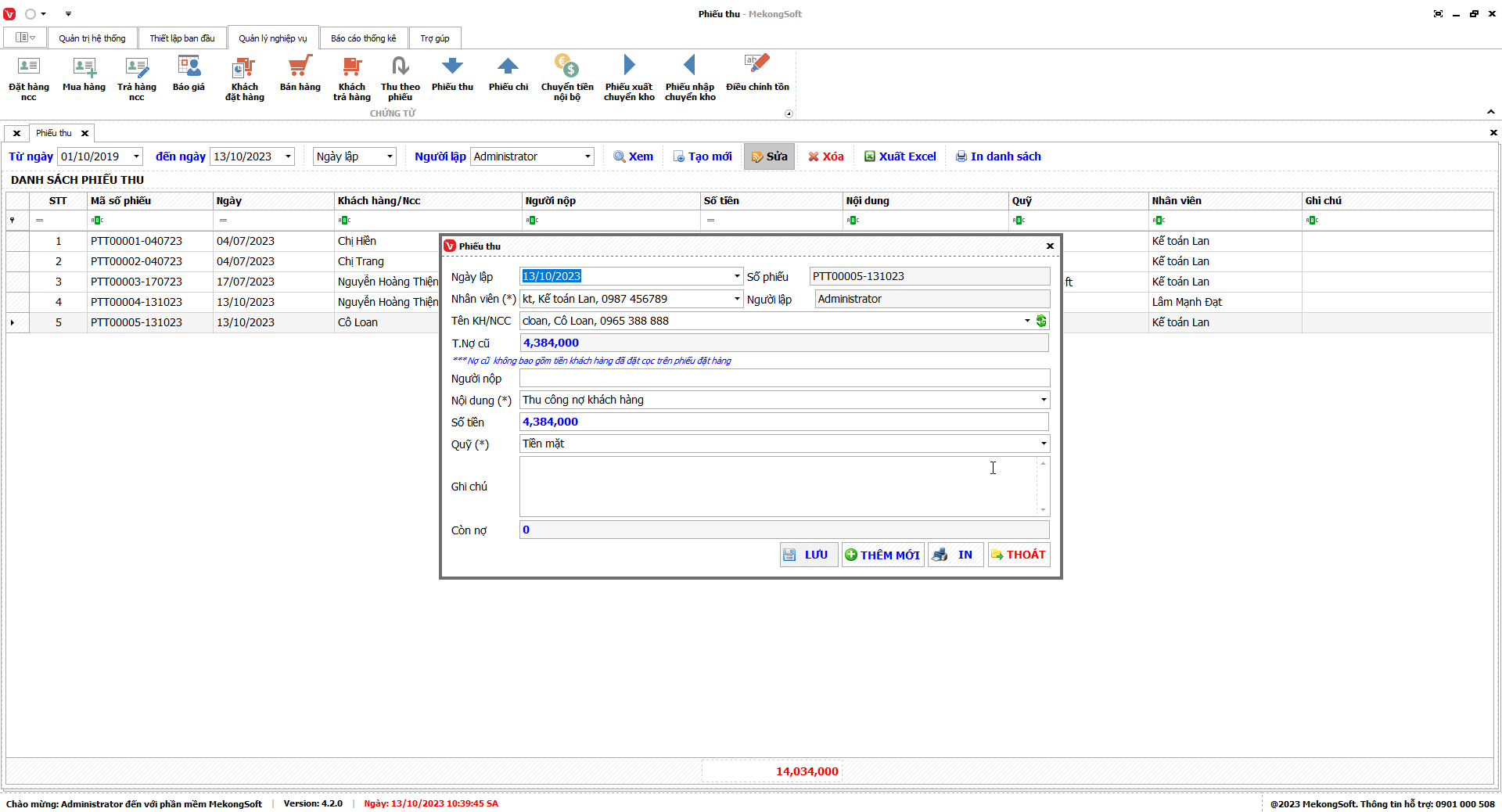Switch to Báo cáo thống kê tab
The width and height of the screenshot is (1502, 812).
point(363,38)
